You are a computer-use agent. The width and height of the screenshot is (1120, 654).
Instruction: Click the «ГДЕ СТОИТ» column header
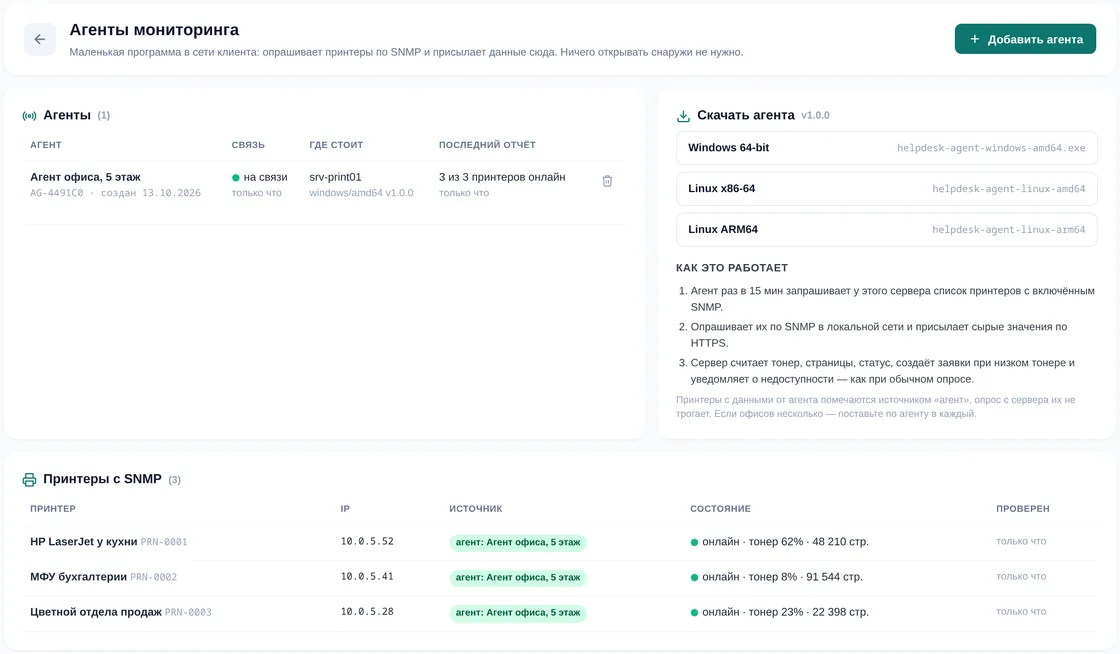336,145
